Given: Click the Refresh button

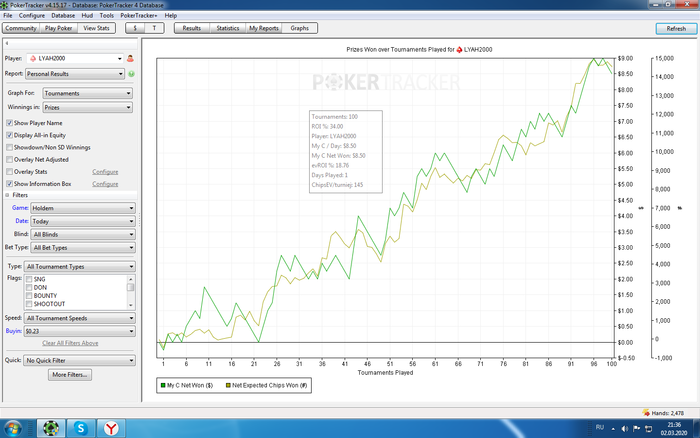Looking at the screenshot, I should 676,29.
